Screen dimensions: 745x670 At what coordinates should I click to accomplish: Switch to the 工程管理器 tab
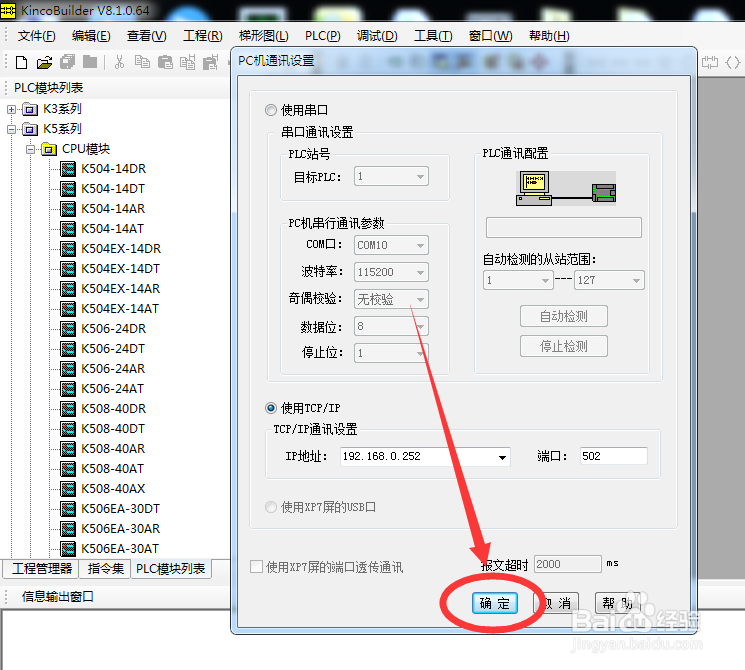[42, 569]
